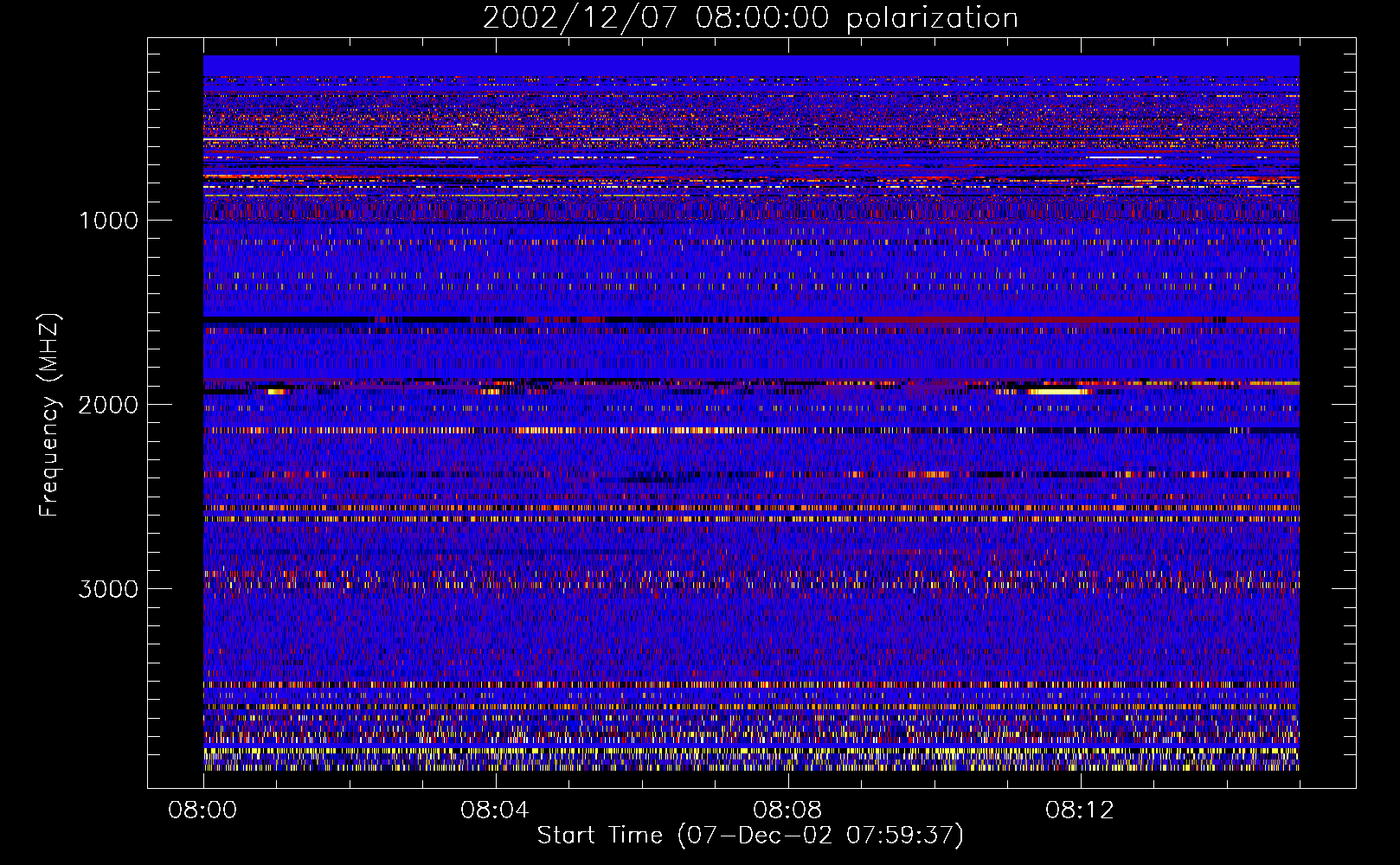This screenshot has width=1400, height=865.
Task: Click the 3000 frequency tick label
Action: pyautogui.click(x=108, y=589)
